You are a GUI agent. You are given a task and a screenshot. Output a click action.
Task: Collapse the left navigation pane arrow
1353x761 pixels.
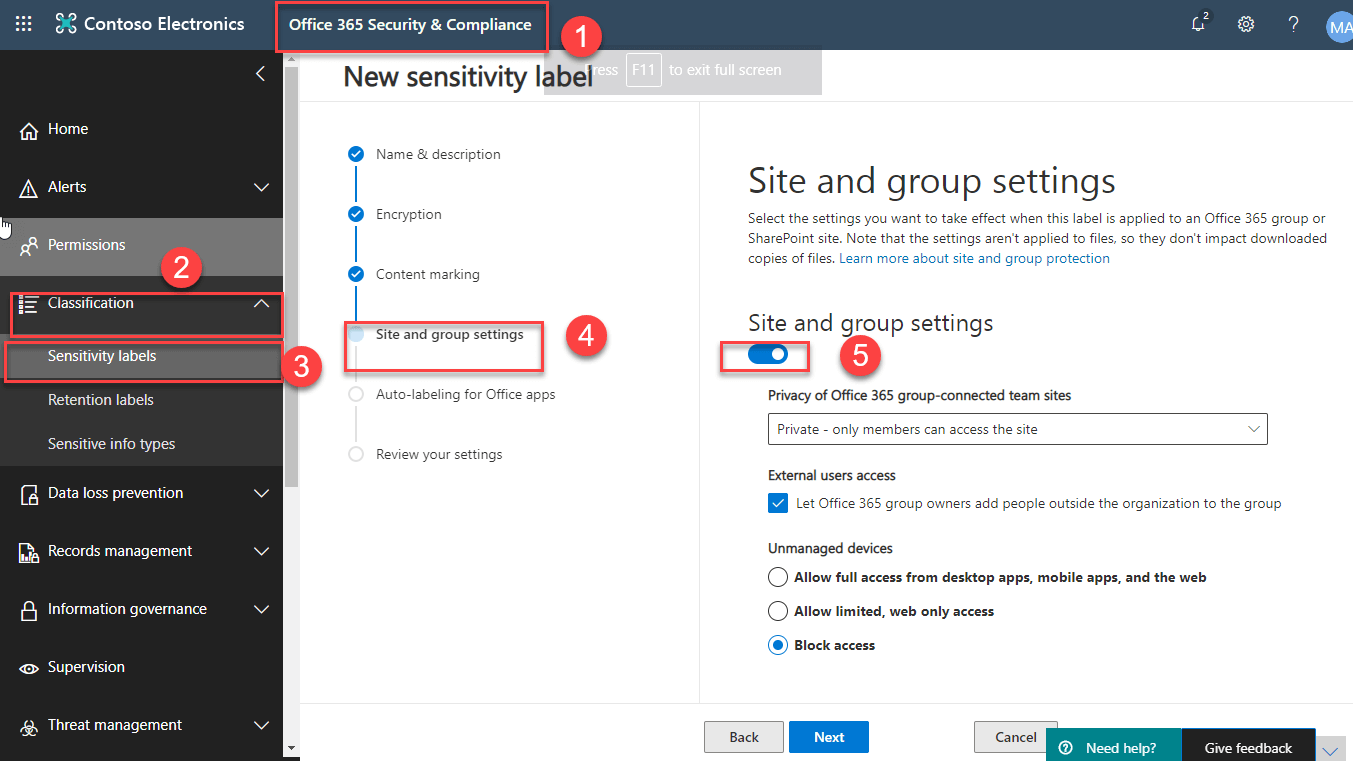click(x=260, y=74)
